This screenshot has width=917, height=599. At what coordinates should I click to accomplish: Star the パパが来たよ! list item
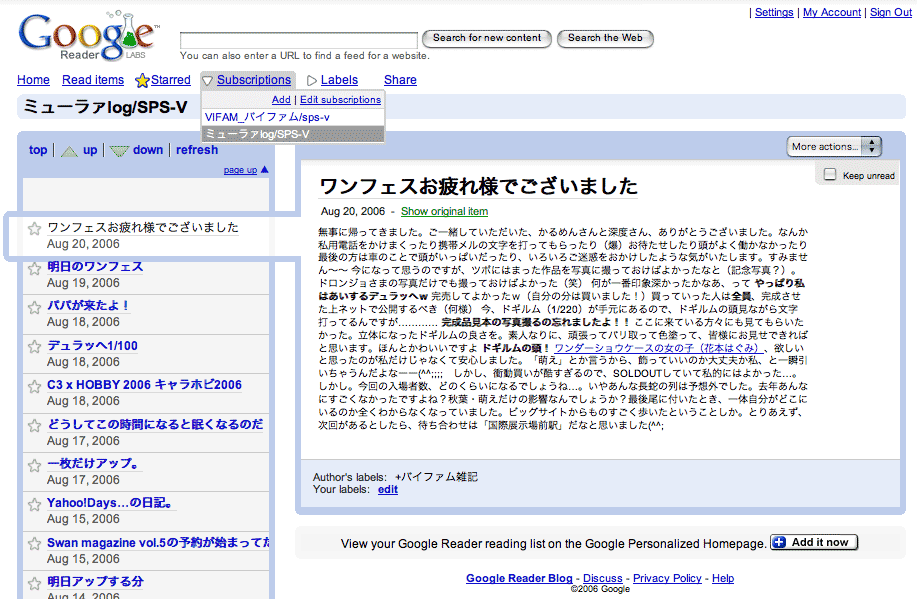[35, 307]
